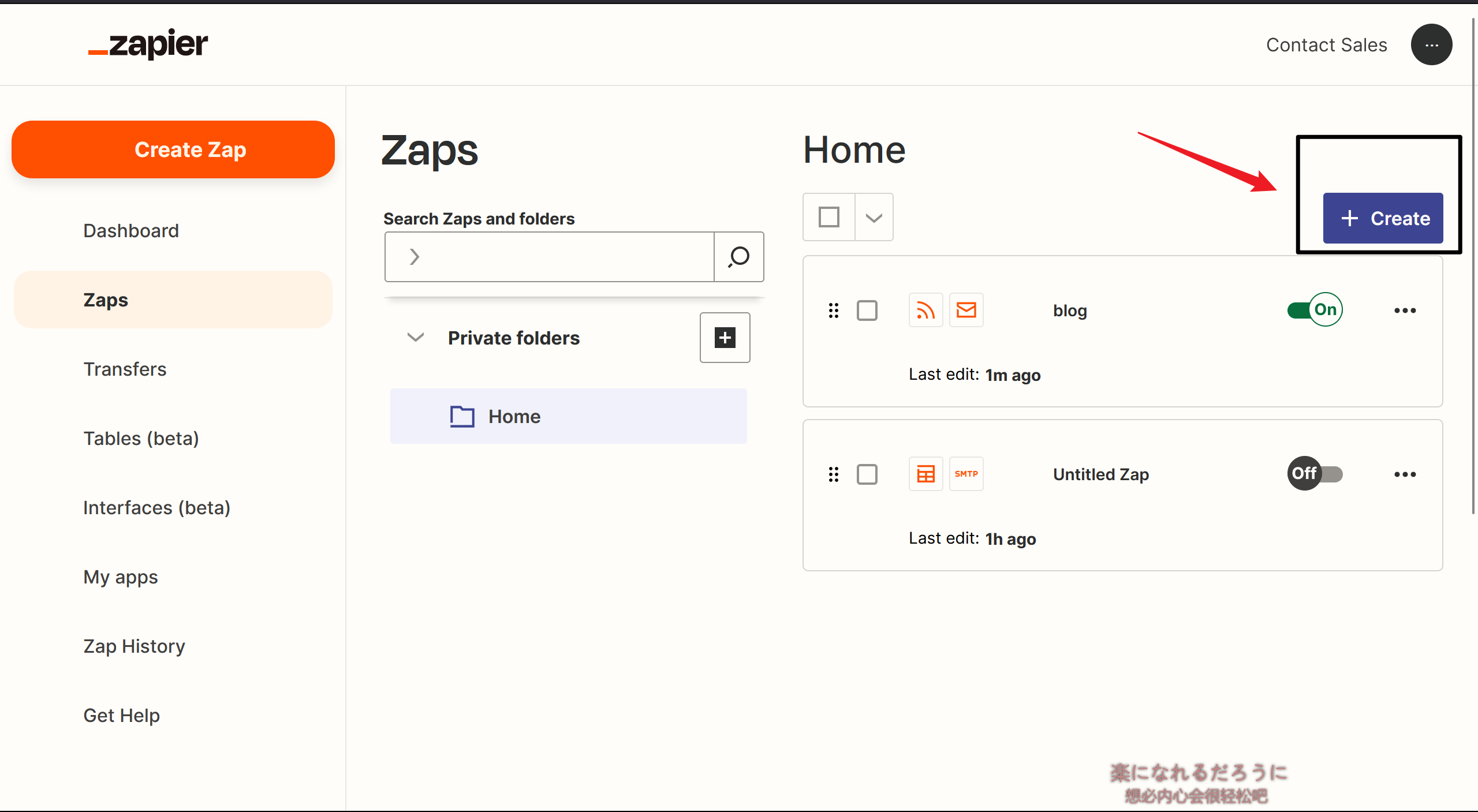The width and height of the screenshot is (1478, 812).
Task: Toggle the blog Zap on/off switch
Action: point(1314,310)
